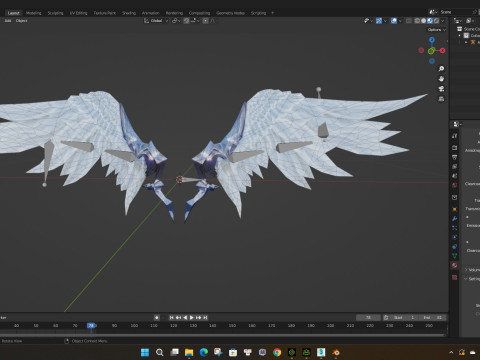Switch to the Geometry Nodes workspace tab
Viewport: 480px width, 360px height.
coord(230,13)
